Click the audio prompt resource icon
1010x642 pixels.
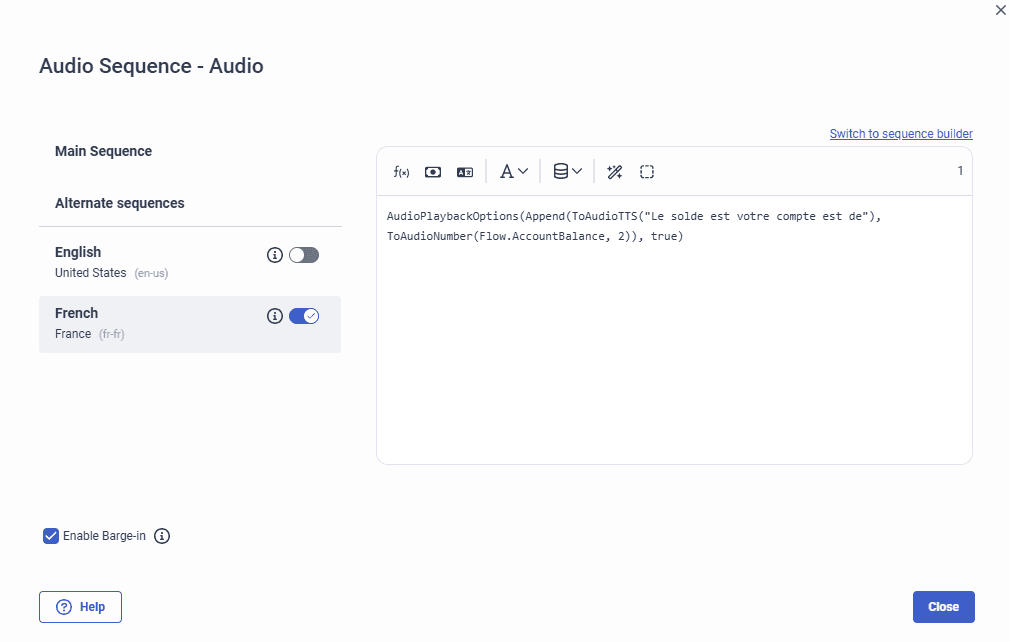[432, 171]
